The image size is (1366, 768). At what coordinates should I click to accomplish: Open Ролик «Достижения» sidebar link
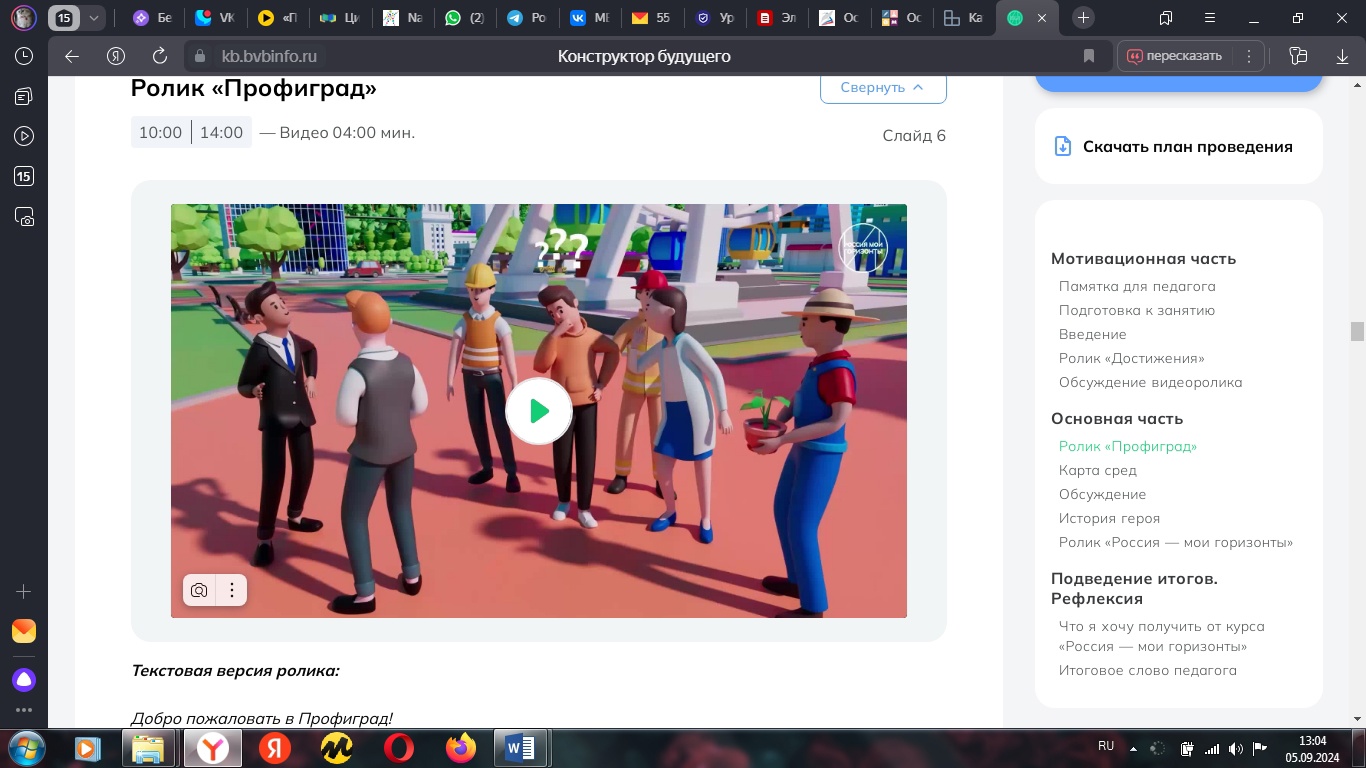1131,358
